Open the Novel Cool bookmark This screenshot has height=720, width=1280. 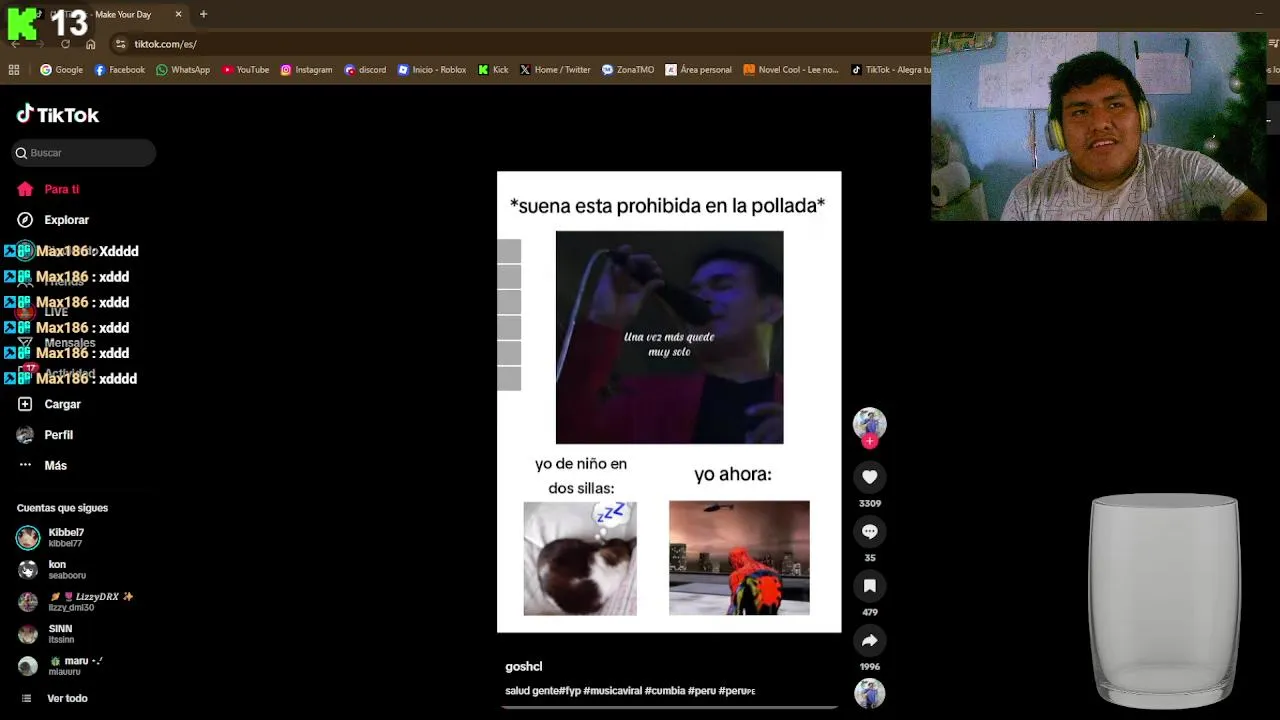791,70
